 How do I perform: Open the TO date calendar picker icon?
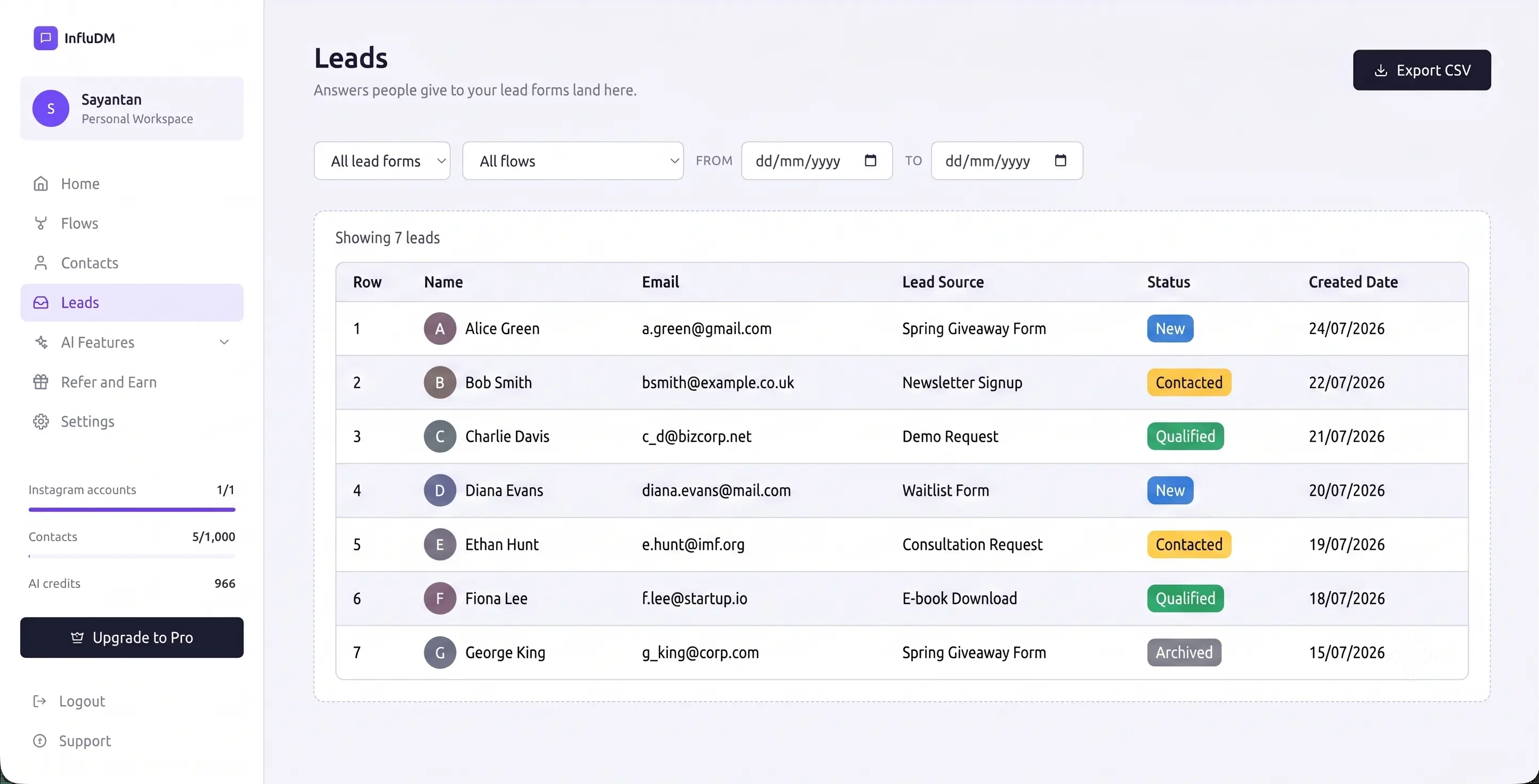click(x=1060, y=160)
